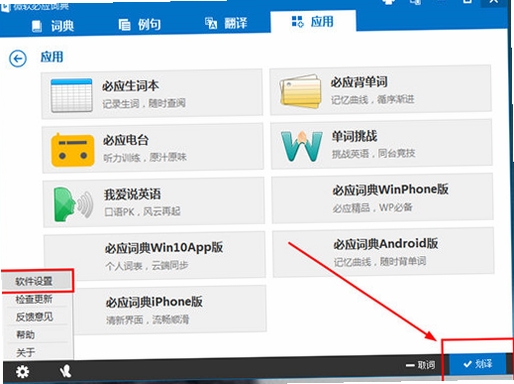Open the 词典 dictionary tab
Screen dimensions: 514x384
tap(53, 26)
